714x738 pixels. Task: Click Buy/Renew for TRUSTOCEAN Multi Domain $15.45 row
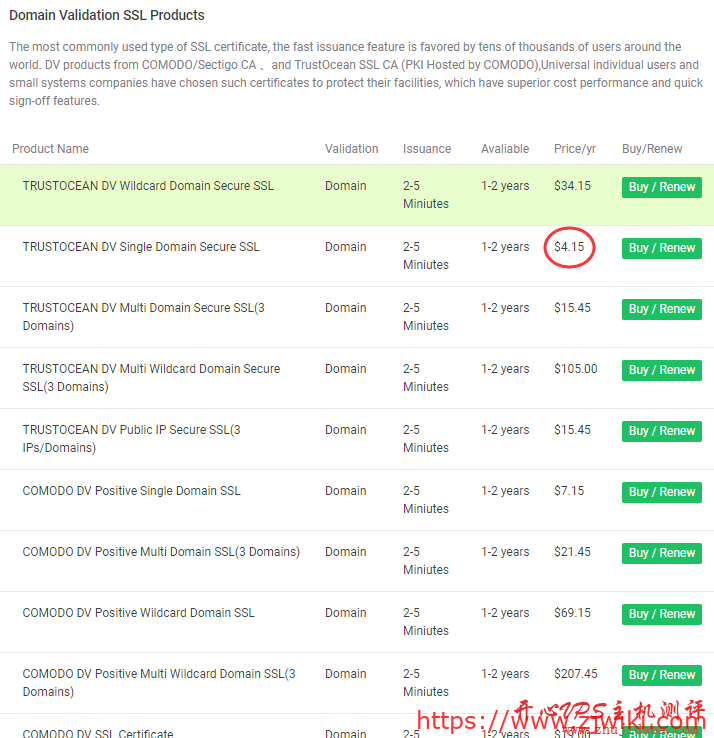(x=661, y=309)
